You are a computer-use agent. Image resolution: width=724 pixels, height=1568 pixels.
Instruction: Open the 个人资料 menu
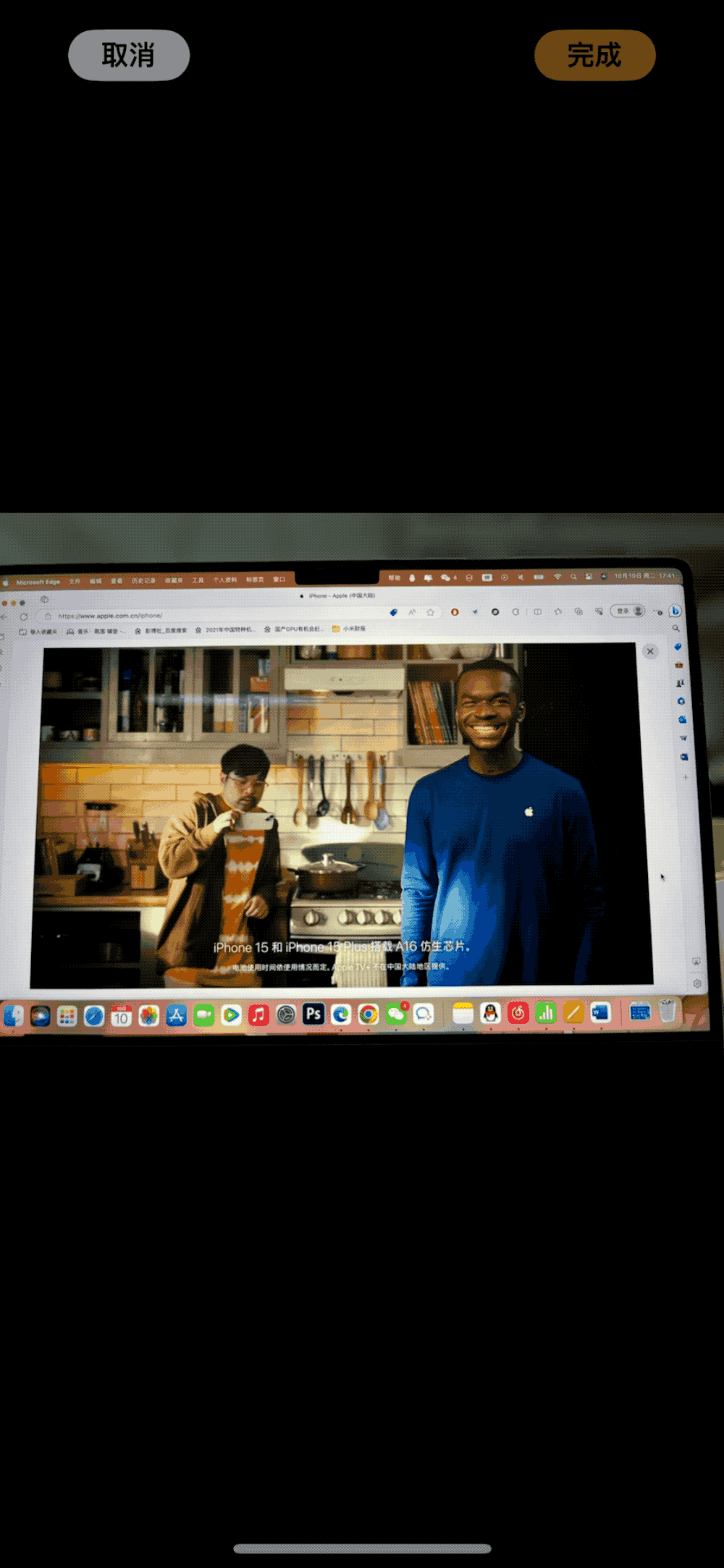[225, 580]
